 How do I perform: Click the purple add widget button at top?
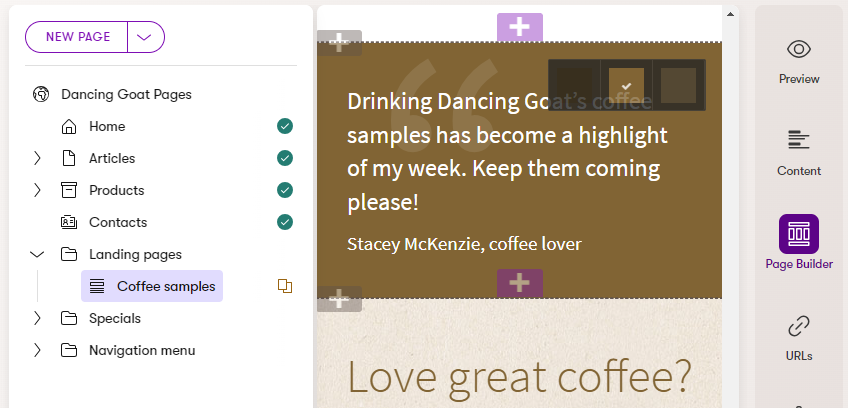pos(519,27)
